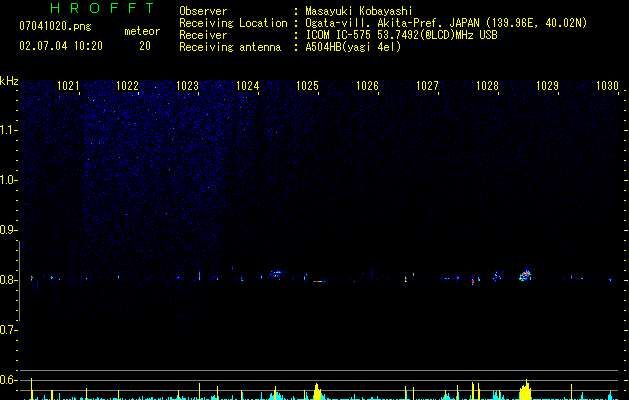Click the 1026 time axis marker
The height and width of the screenshot is (400, 629).
point(367,86)
